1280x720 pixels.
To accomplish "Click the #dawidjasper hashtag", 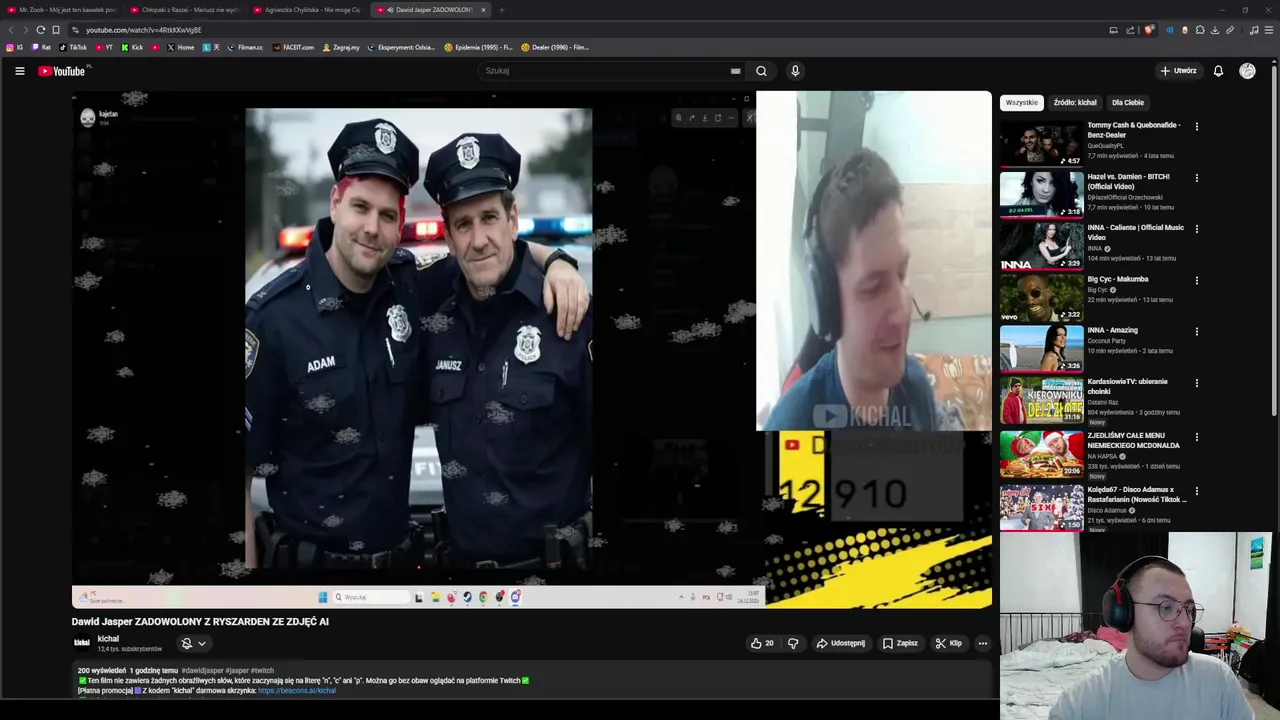I will (202, 670).
